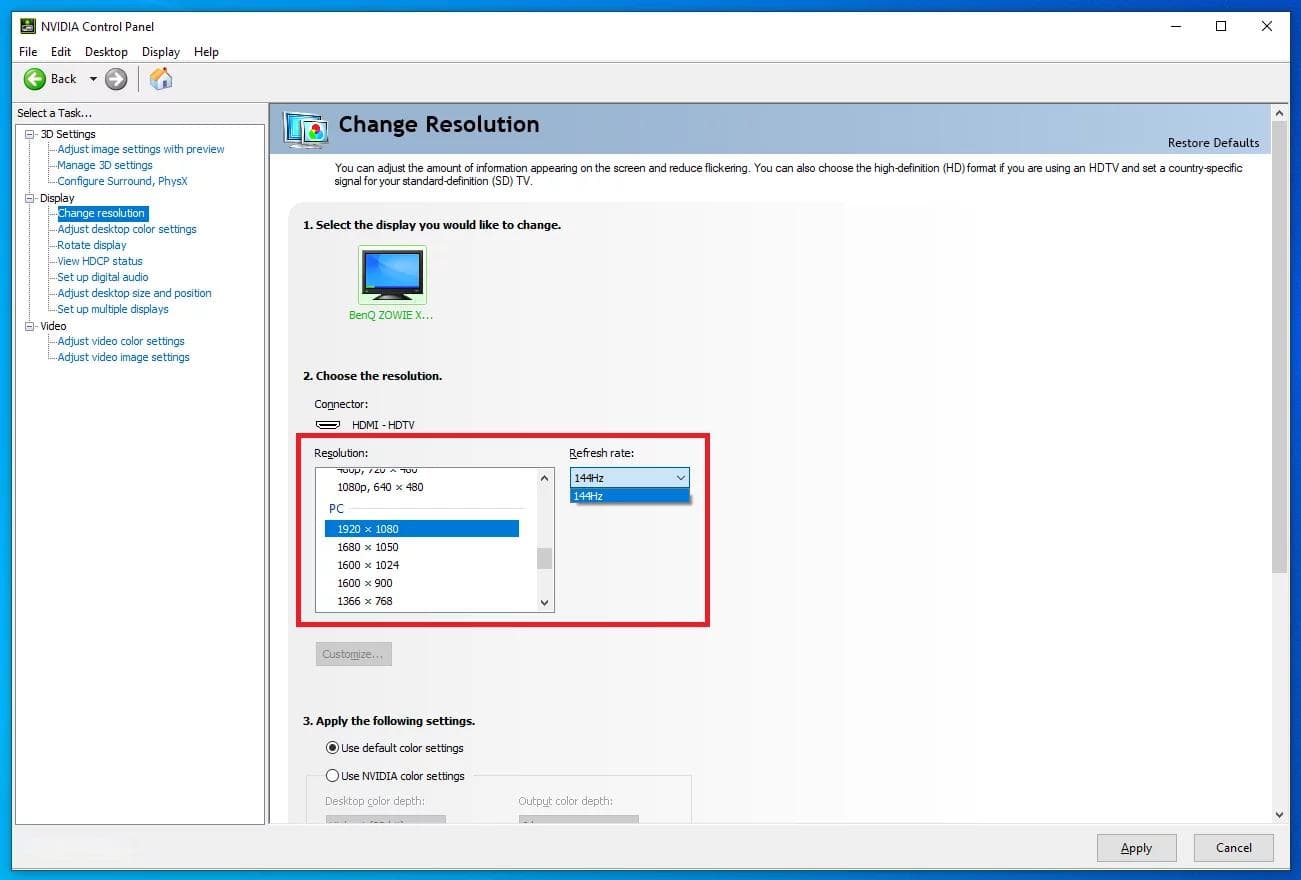Open the Home icon in toolbar
This screenshot has width=1301, height=880.
[161, 79]
